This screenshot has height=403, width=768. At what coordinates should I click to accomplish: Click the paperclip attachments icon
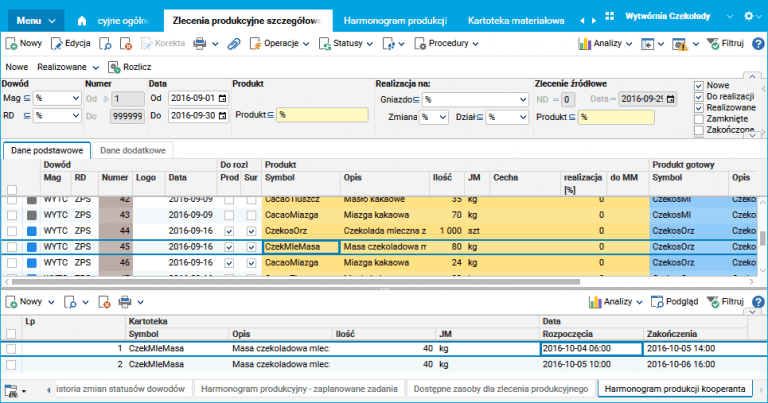[234, 44]
